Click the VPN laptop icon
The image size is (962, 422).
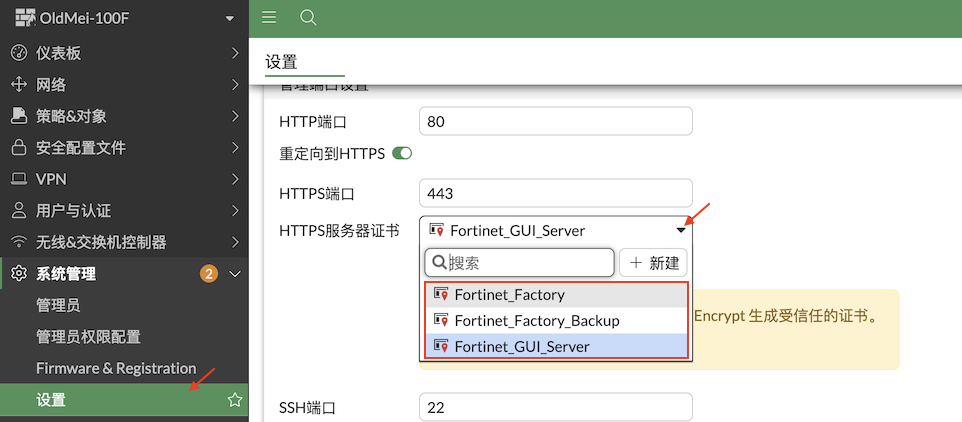(20, 179)
